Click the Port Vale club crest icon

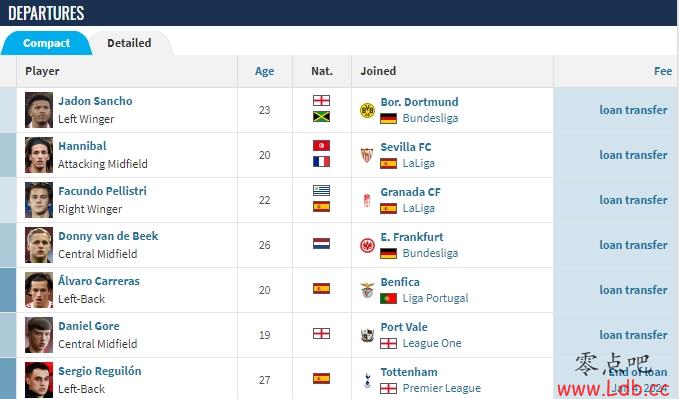367,335
